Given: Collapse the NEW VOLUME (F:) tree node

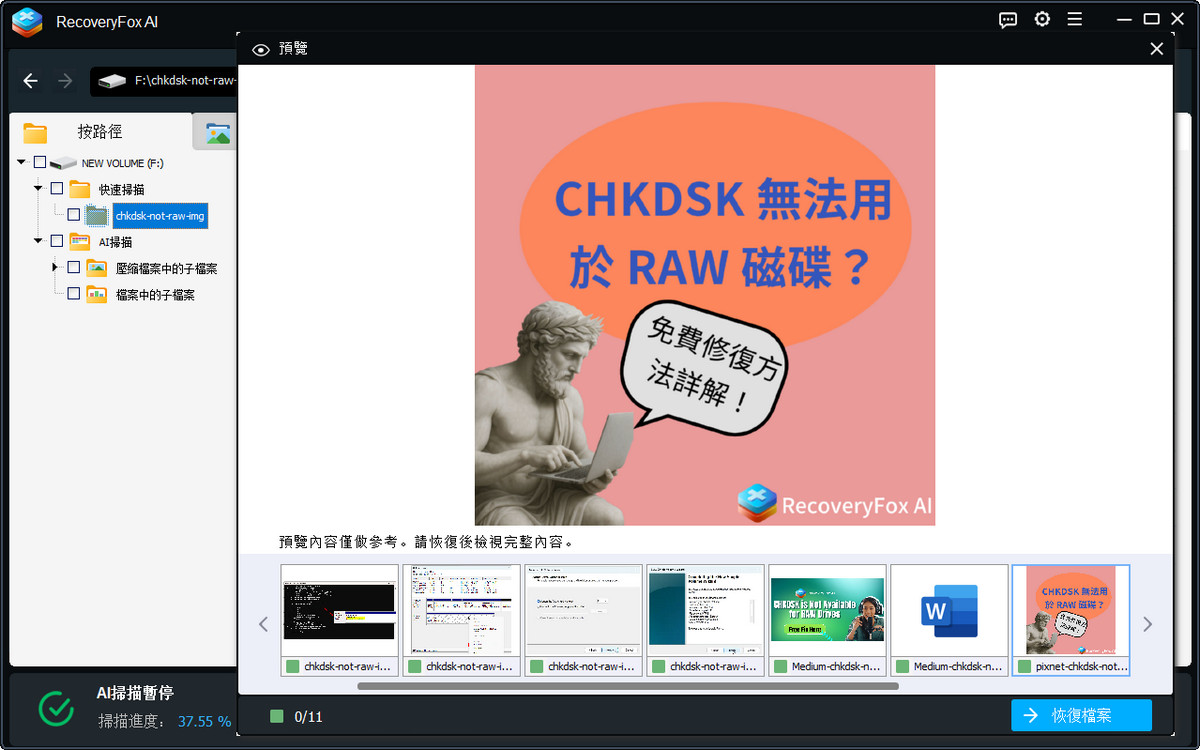Looking at the screenshot, I should click(x=21, y=162).
